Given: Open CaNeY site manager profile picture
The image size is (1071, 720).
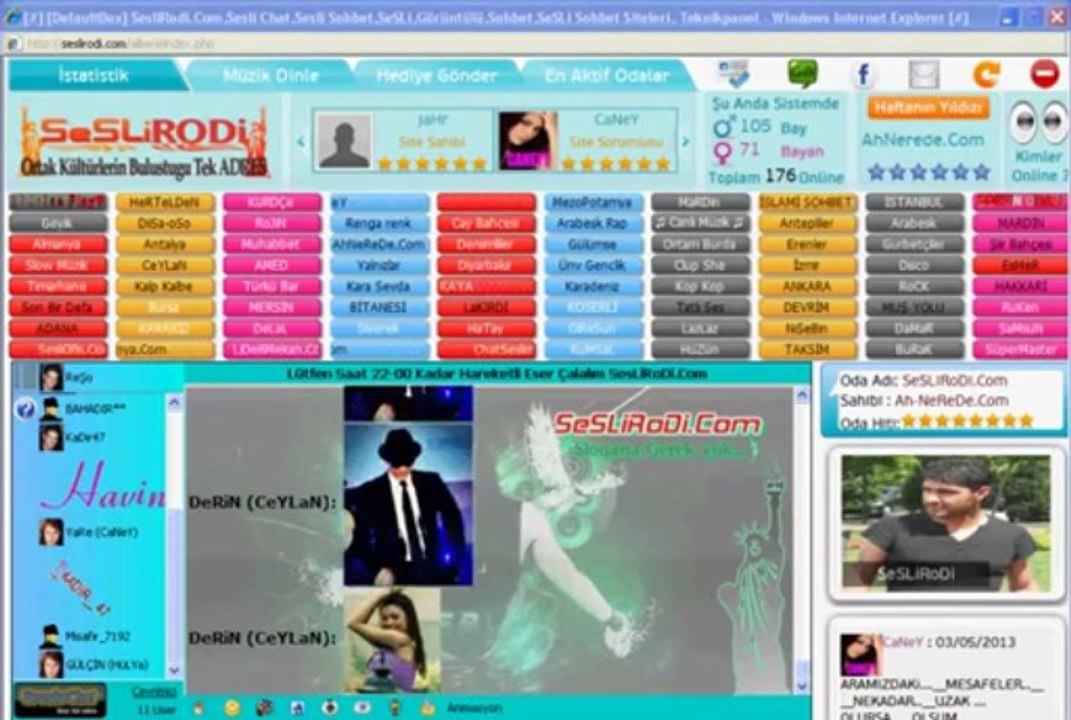Looking at the screenshot, I should click(x=527, y=141).
